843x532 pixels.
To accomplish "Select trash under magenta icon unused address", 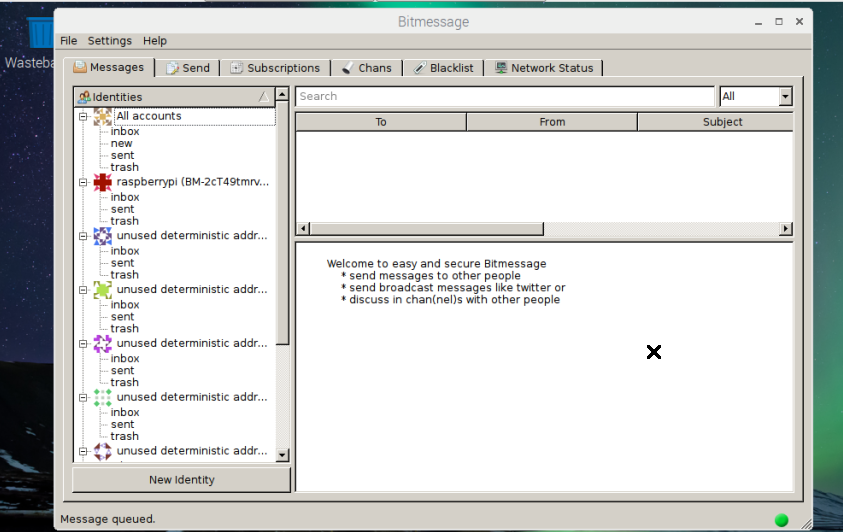I will tap(125, 382).
